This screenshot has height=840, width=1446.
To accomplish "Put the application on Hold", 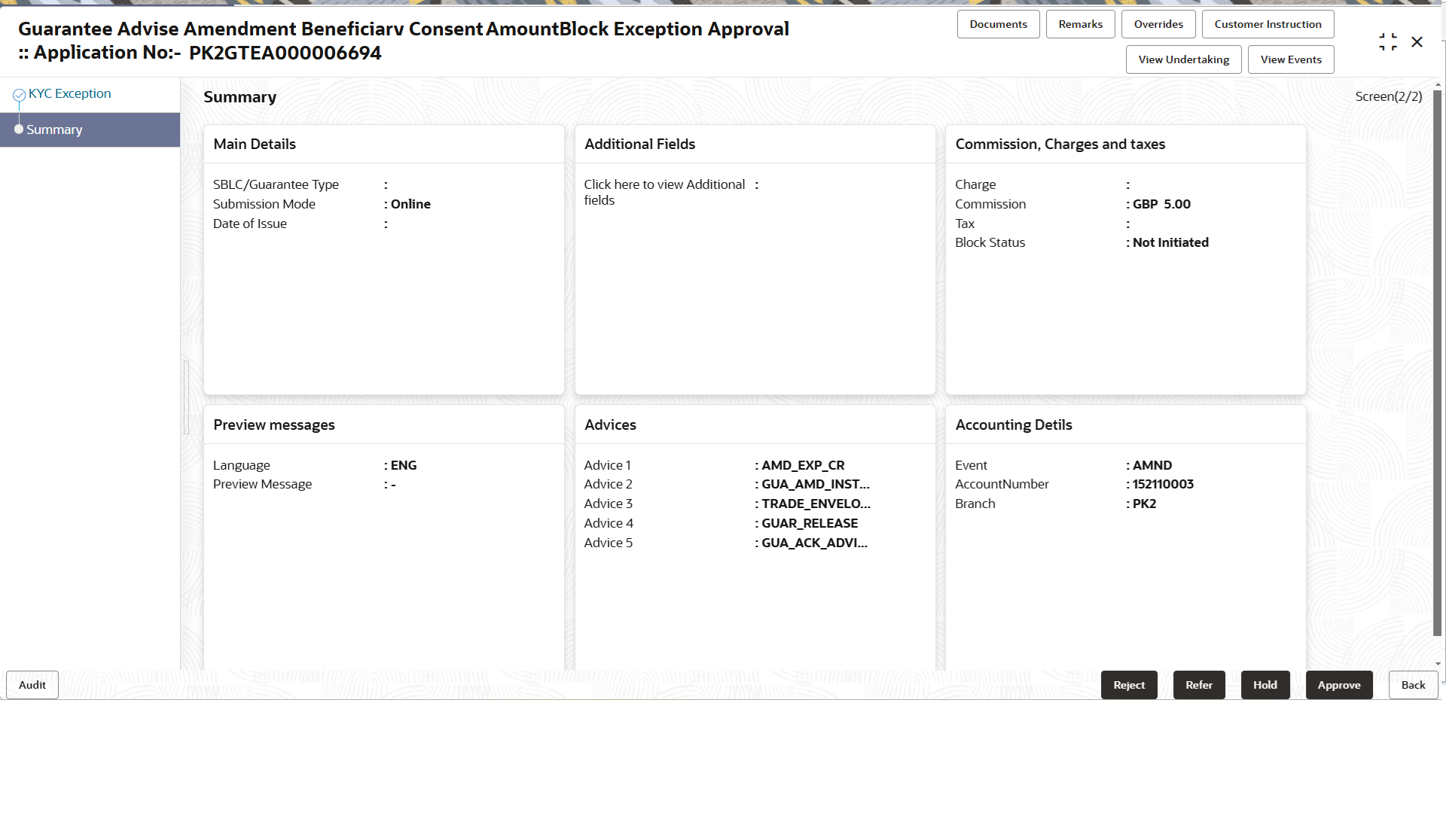I will 1264,685.
